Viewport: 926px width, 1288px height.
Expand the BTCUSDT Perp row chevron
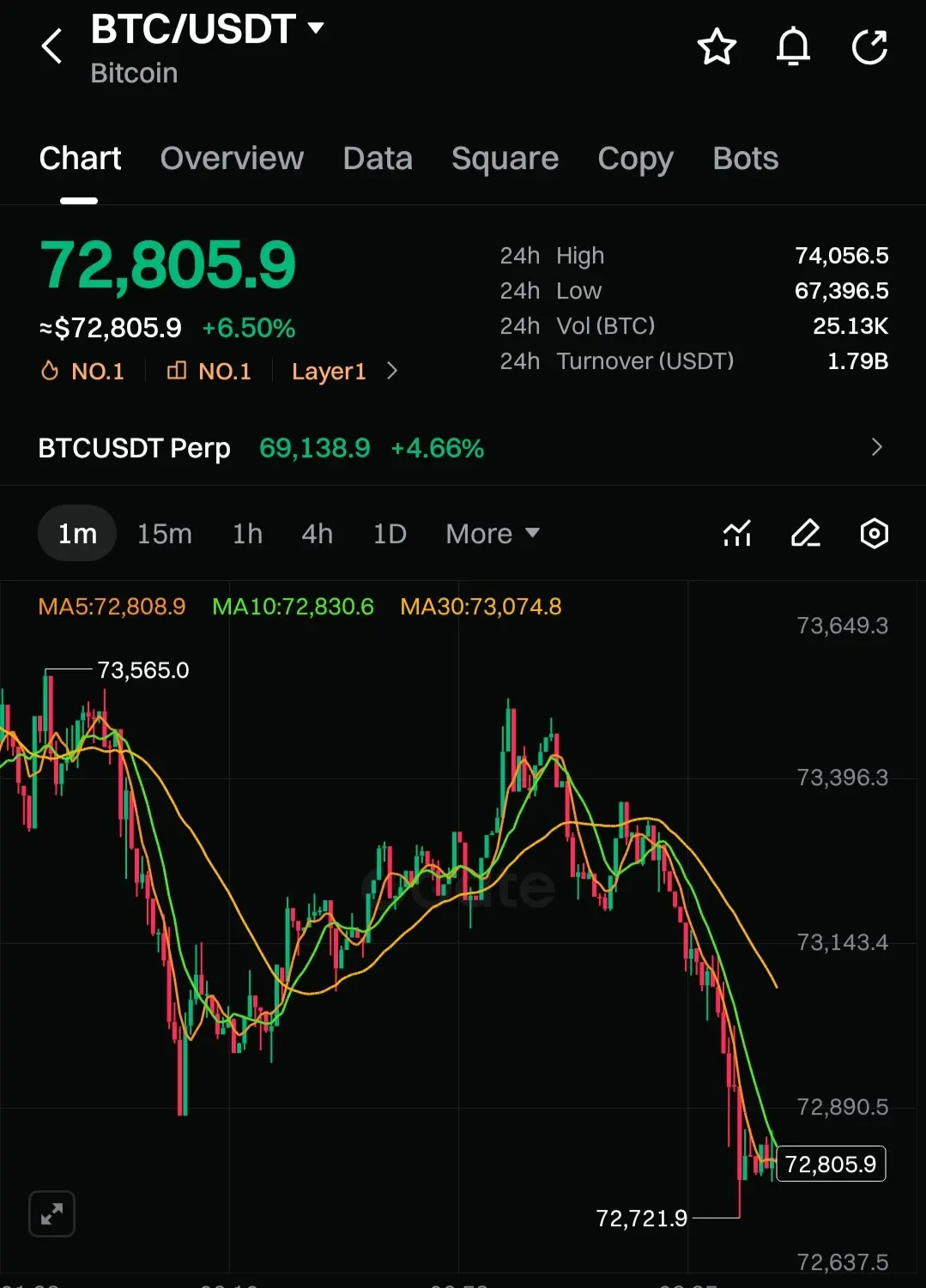coord(876,447)
